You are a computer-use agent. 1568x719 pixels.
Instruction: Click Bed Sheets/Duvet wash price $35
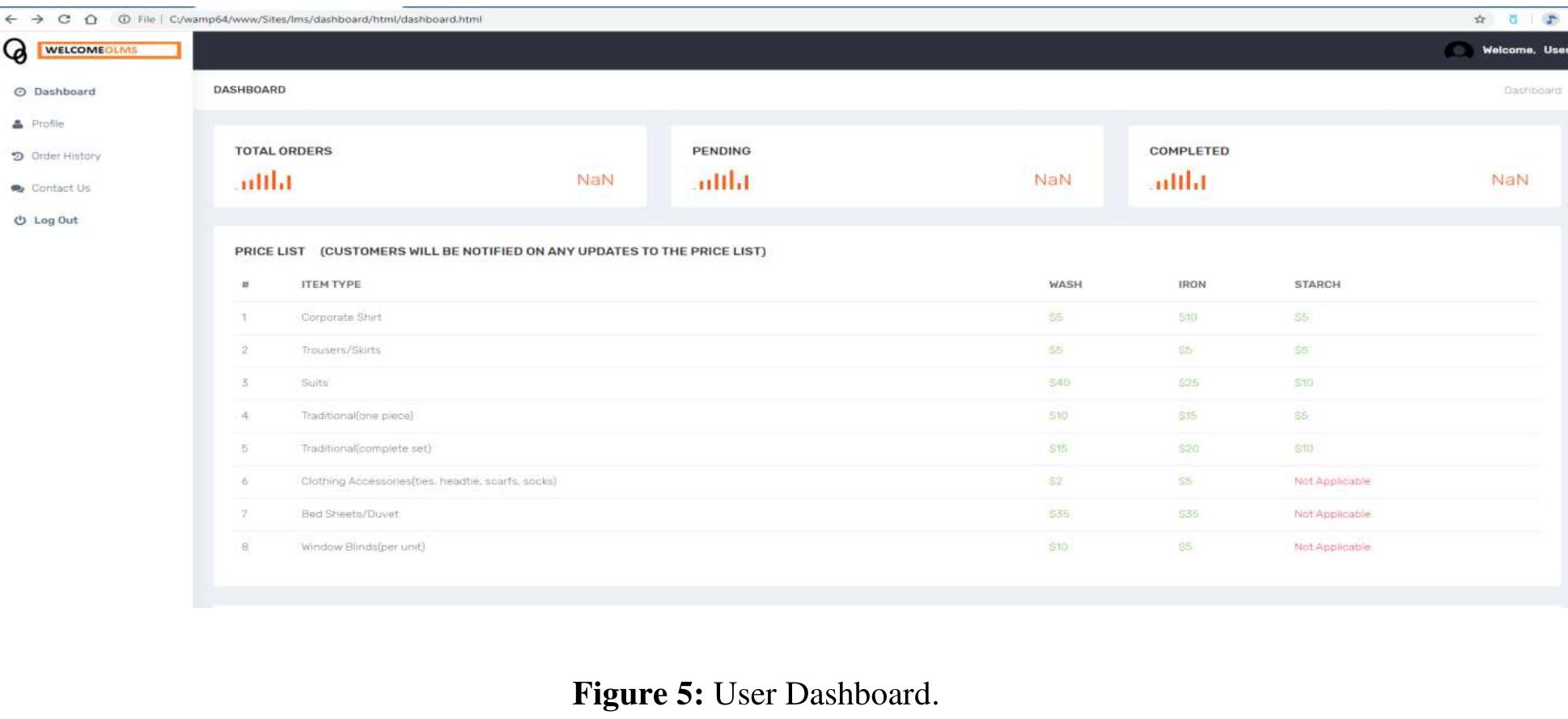1059,514
